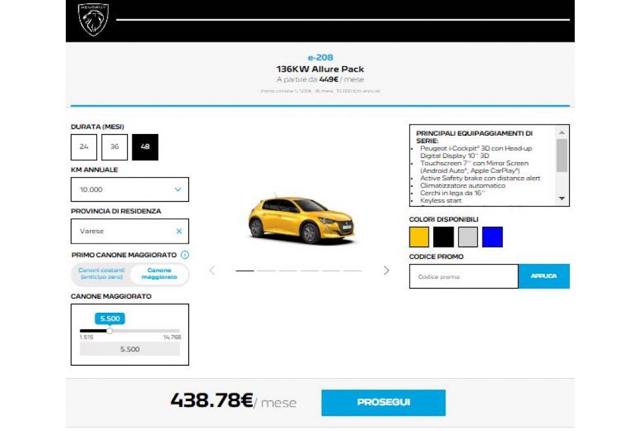Viewport: 640px width, 431px height.
Task: Choose Canoni costanti (anticipo zero) option
Action: (101, 274)
